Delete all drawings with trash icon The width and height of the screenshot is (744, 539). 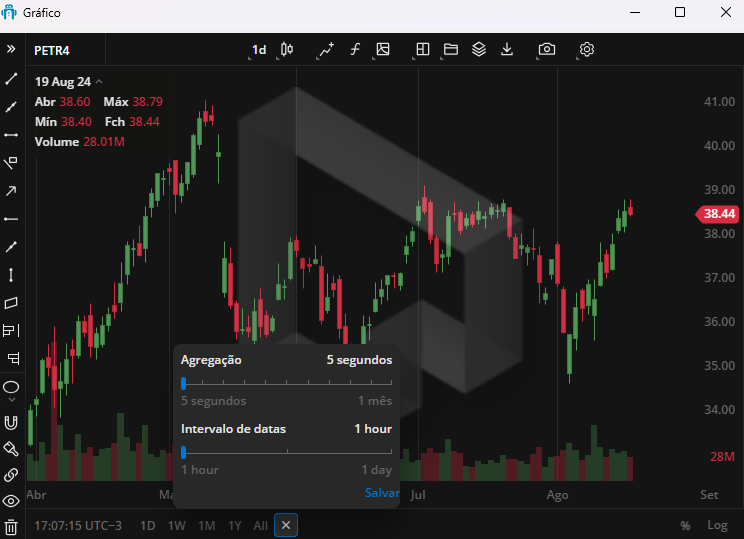pyautogui.click(x=11, y=527)
